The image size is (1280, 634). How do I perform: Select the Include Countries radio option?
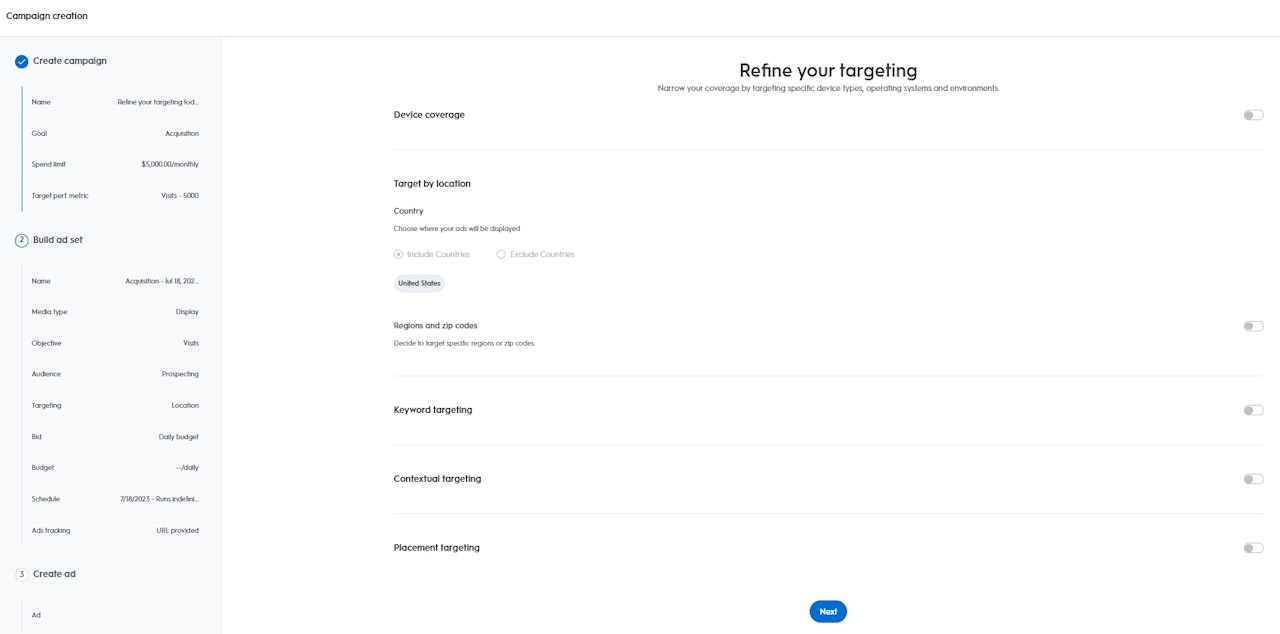tap(399, 254)
